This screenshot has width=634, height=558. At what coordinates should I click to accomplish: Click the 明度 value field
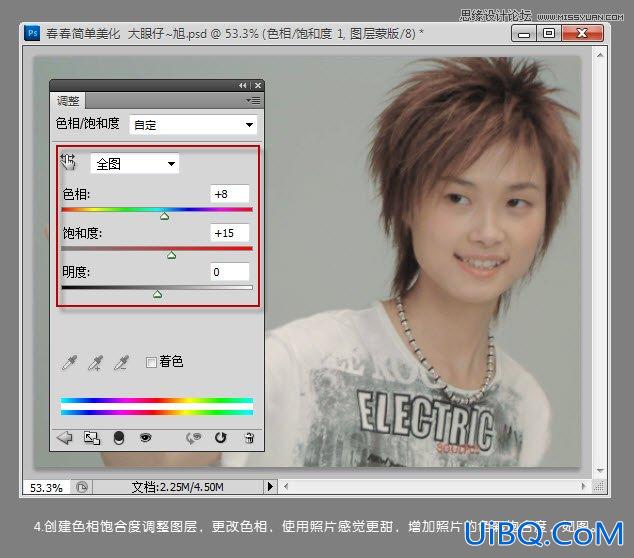click(x=229, y=272)
